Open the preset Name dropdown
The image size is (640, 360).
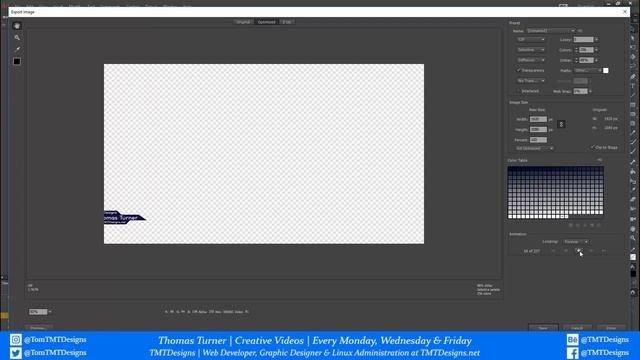(x=551, y=31)
